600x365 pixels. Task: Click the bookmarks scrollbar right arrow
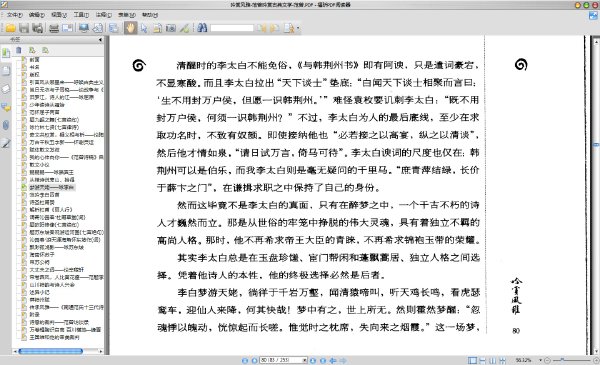click(101, 351)
